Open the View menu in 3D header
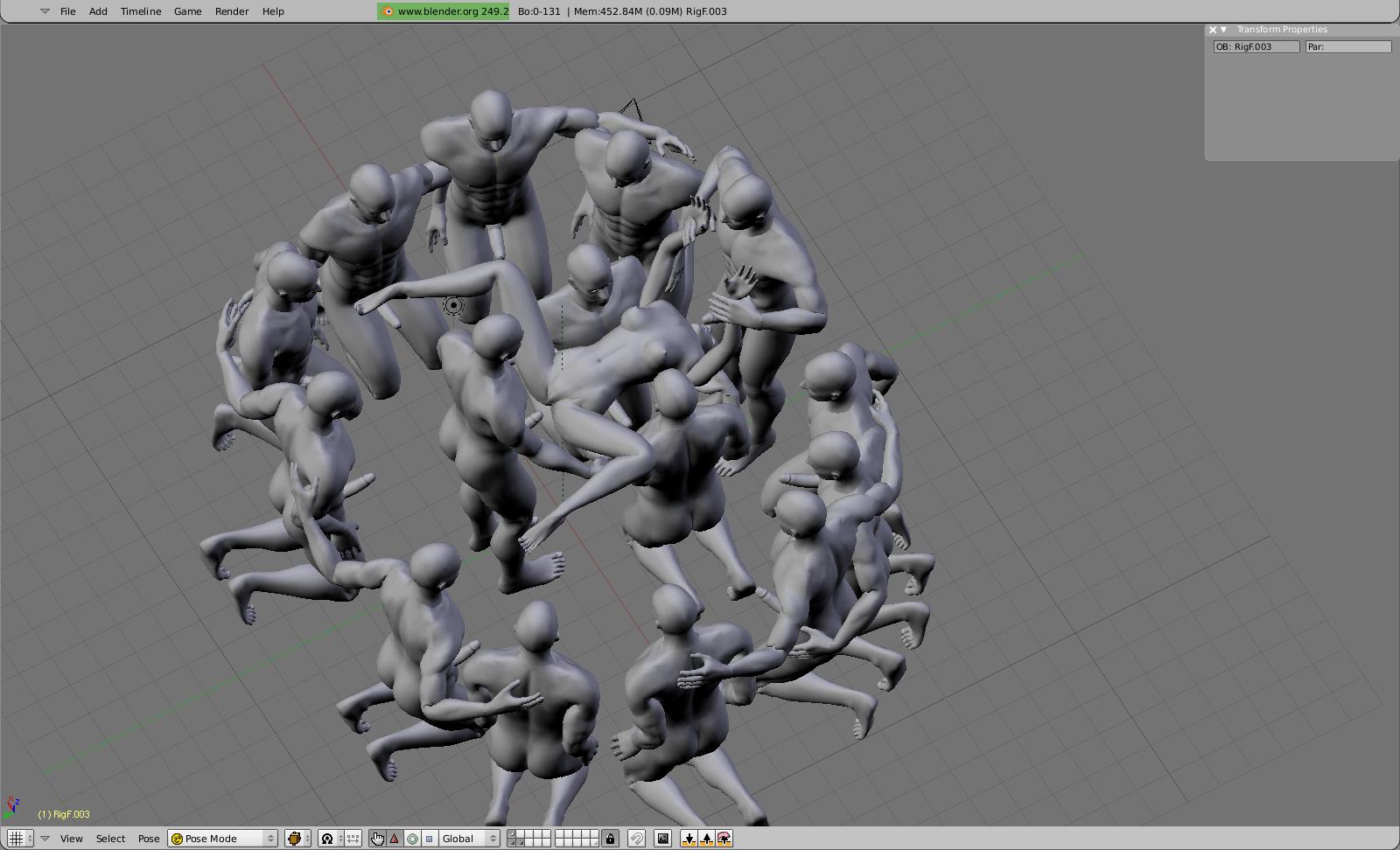Screen dimensions: 1400x850 point(71,839)
